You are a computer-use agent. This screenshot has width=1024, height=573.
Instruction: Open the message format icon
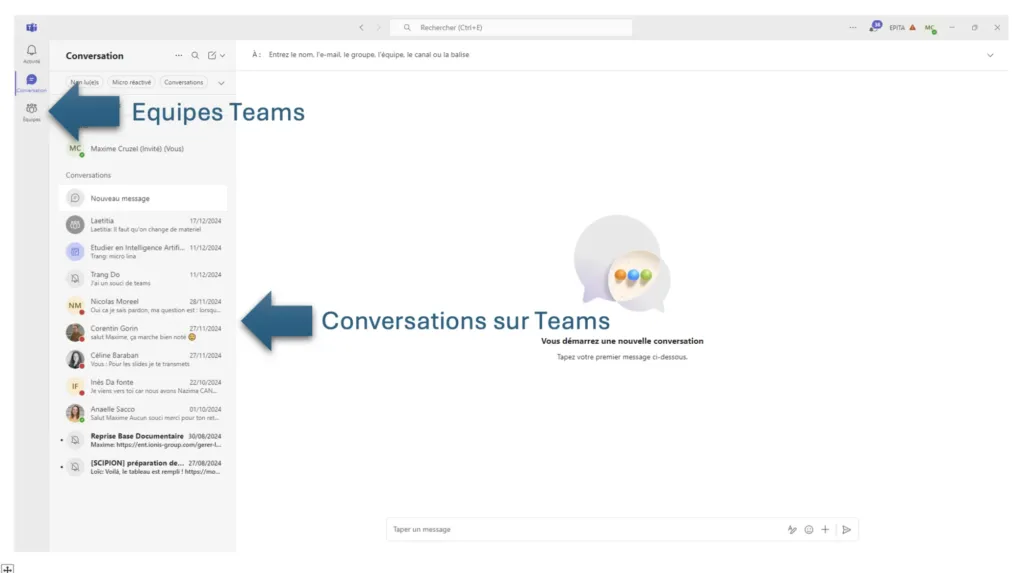pyautogui.click(x=792, y=529)
